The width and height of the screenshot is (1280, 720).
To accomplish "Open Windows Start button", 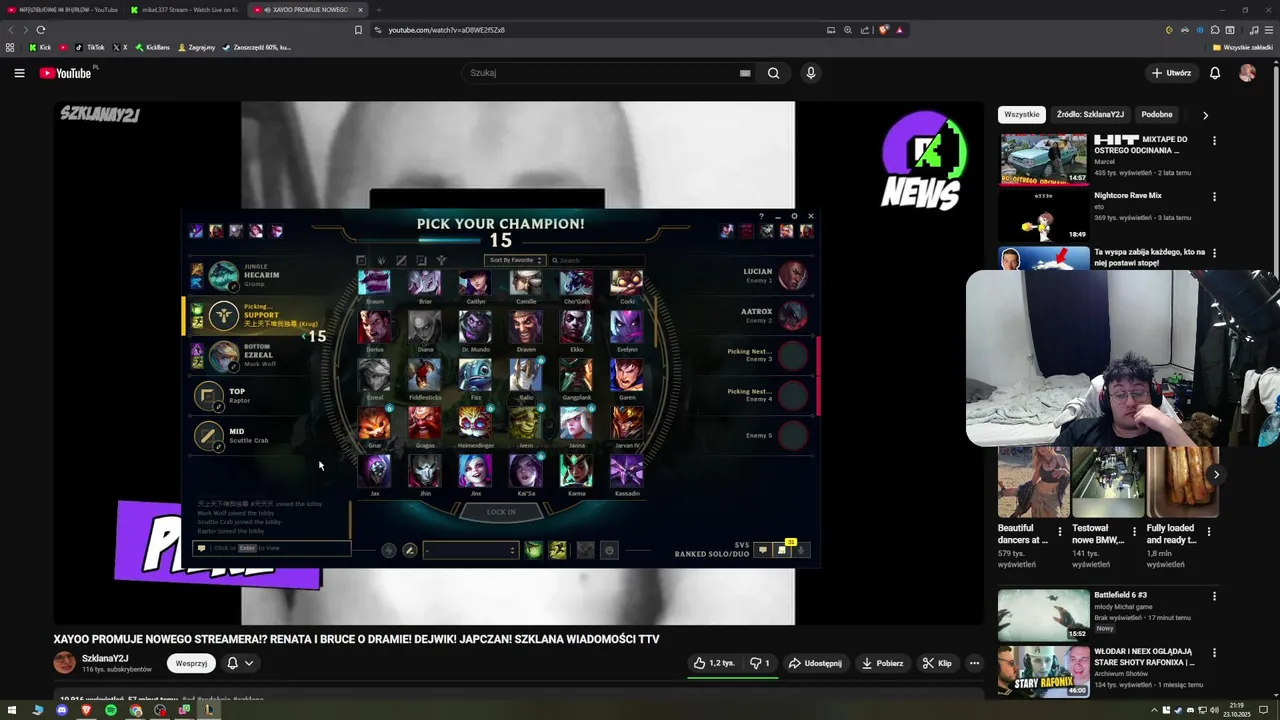I will (x=13, y=710).
